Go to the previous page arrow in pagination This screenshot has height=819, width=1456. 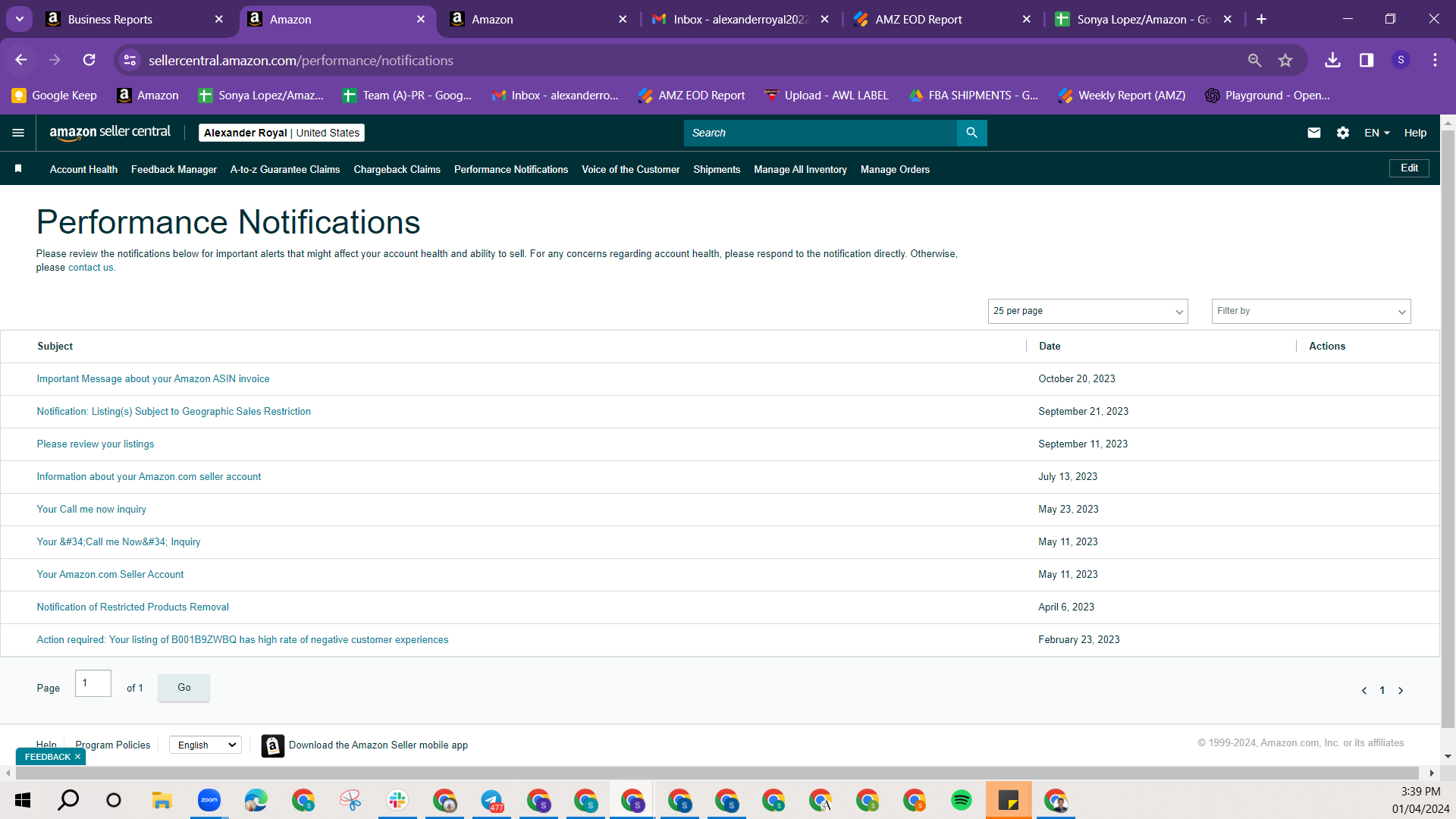(1364, 690)
